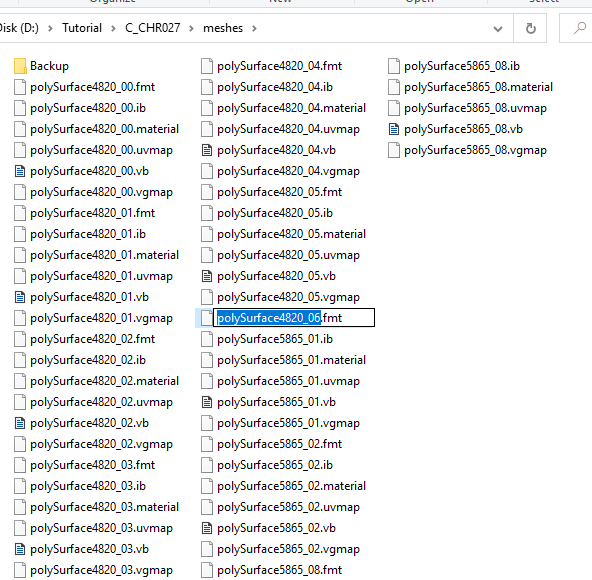Click the icon of polySurface4820_00.uvmap
The height and width of the screenshot is (580, 592).
click(20, 150)
